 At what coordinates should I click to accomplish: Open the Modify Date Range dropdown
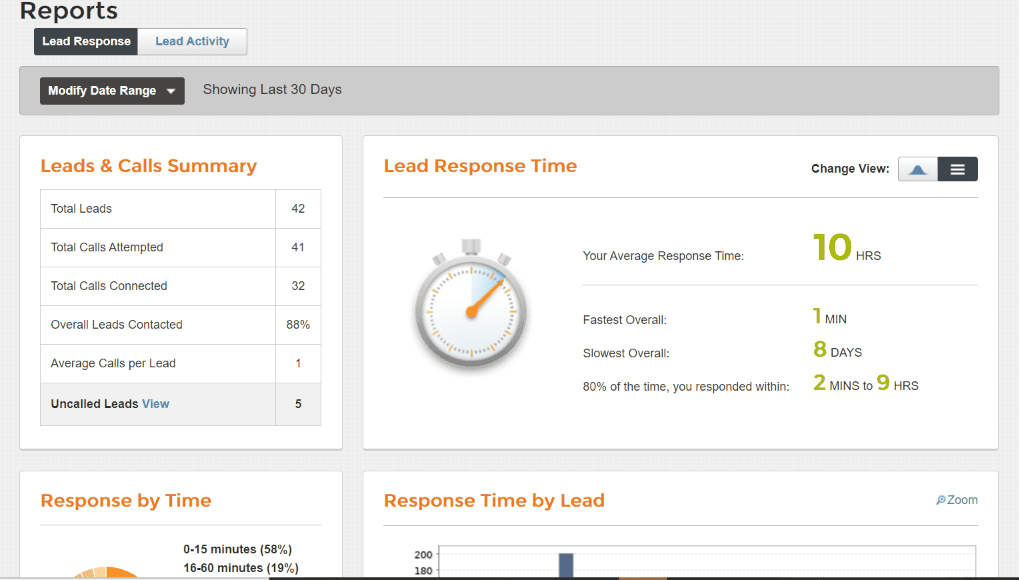point(112,91)
